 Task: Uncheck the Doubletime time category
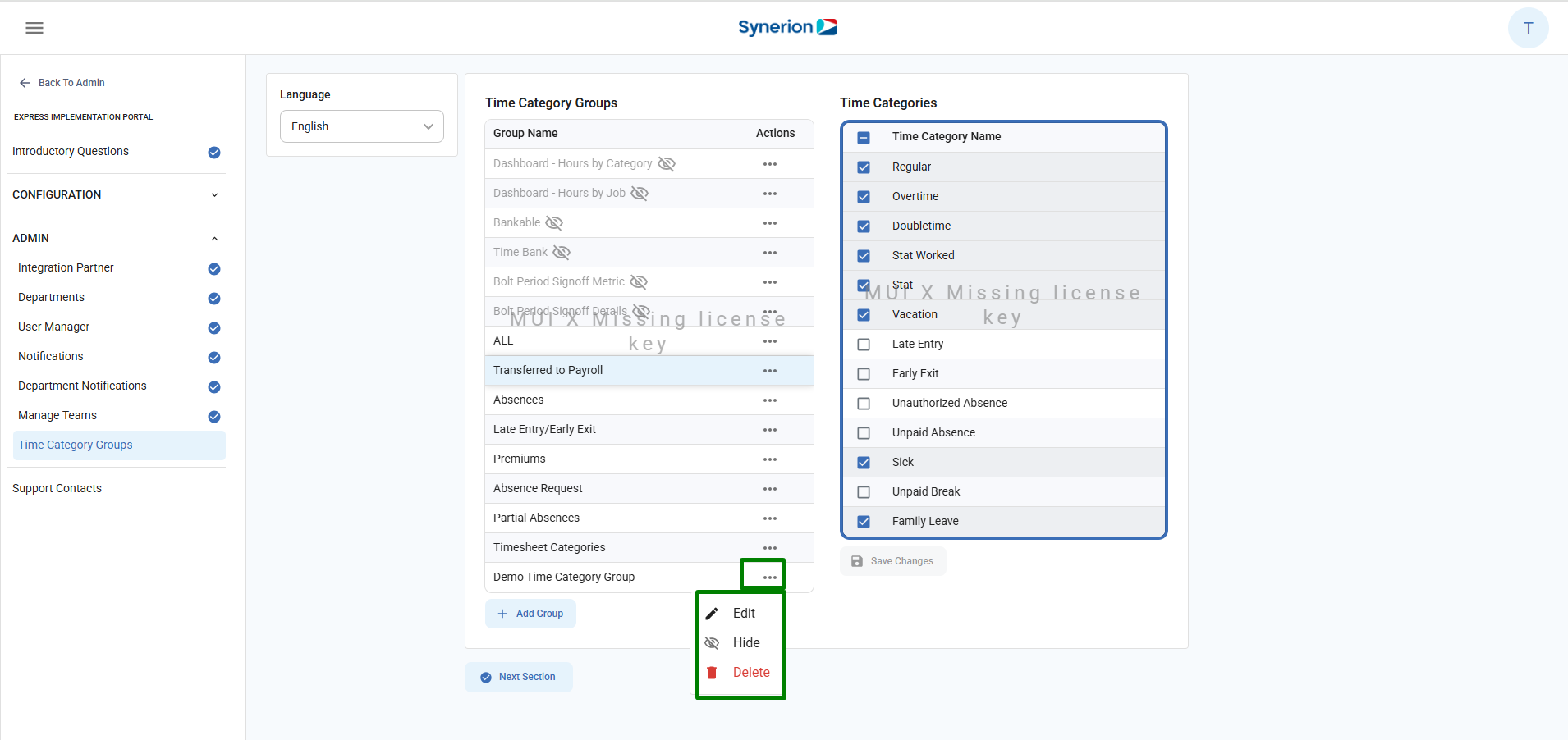864,226
